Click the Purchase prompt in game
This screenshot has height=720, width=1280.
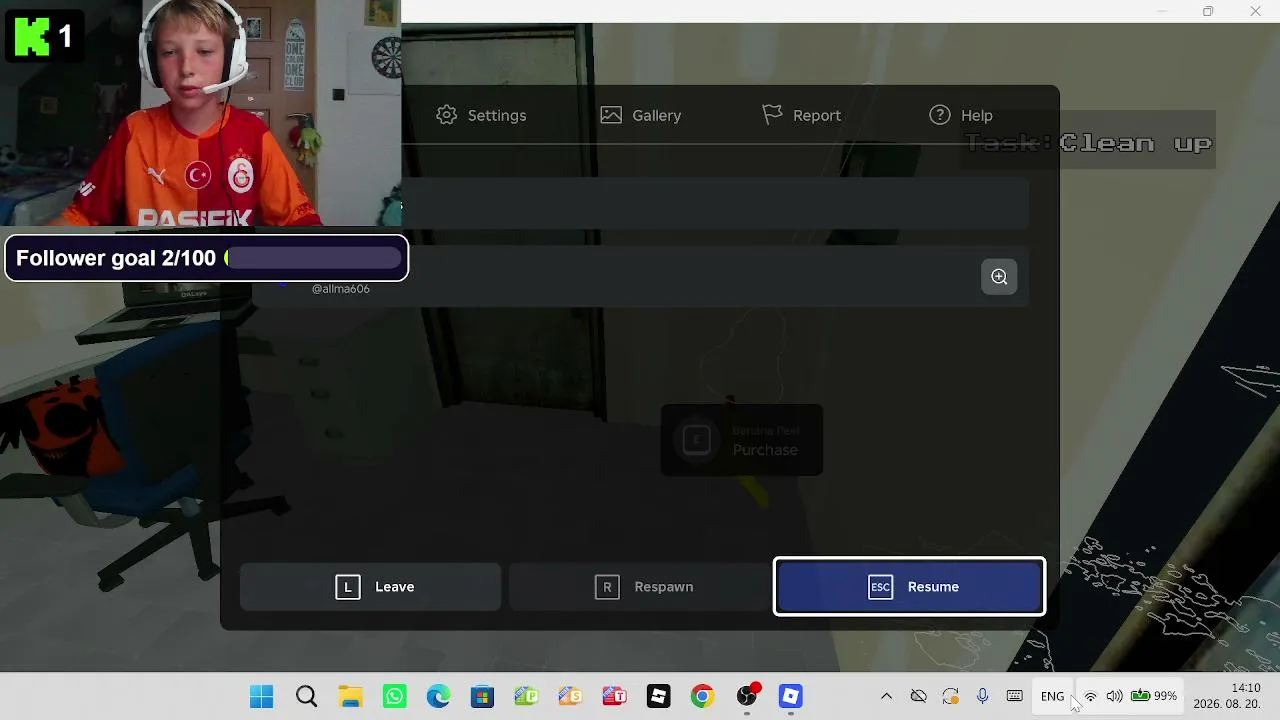tap(742, 440)
